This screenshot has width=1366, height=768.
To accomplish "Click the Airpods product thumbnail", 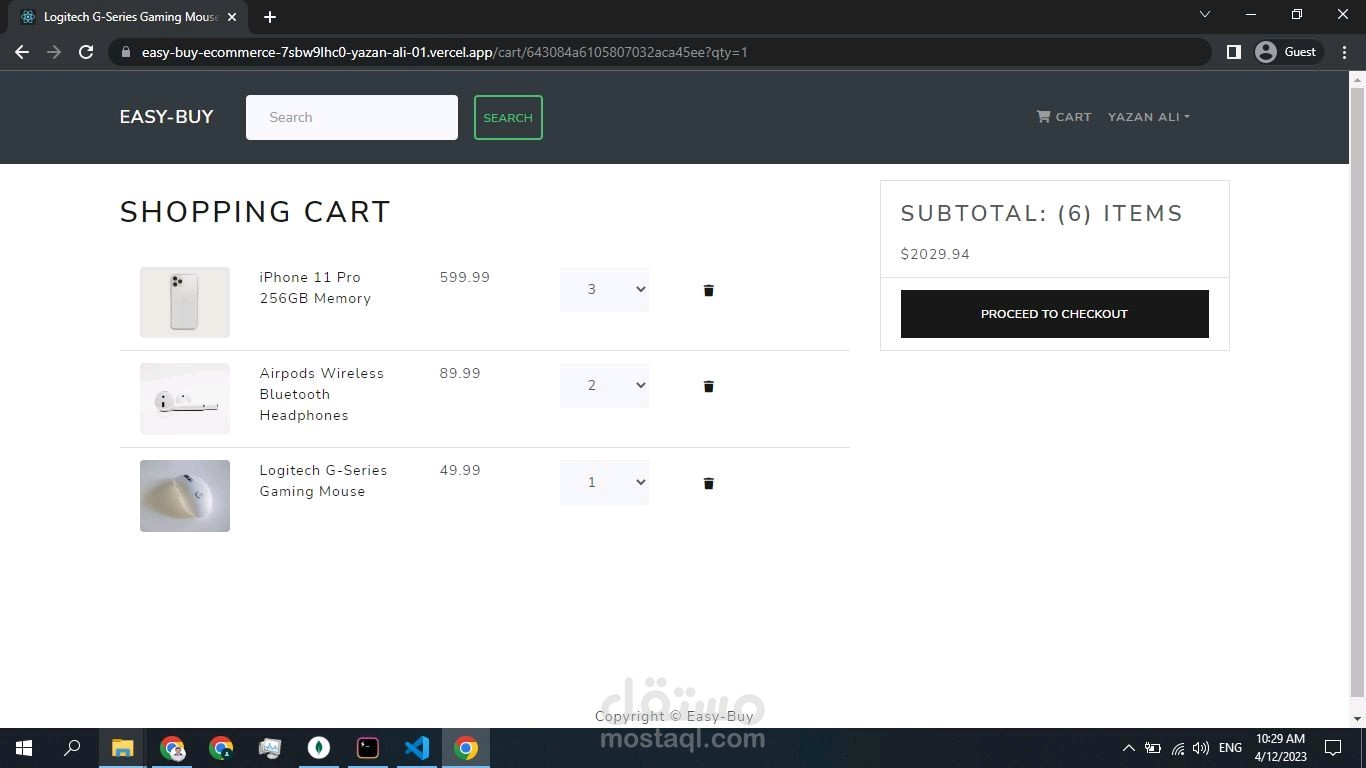I will tap(185, 399).
